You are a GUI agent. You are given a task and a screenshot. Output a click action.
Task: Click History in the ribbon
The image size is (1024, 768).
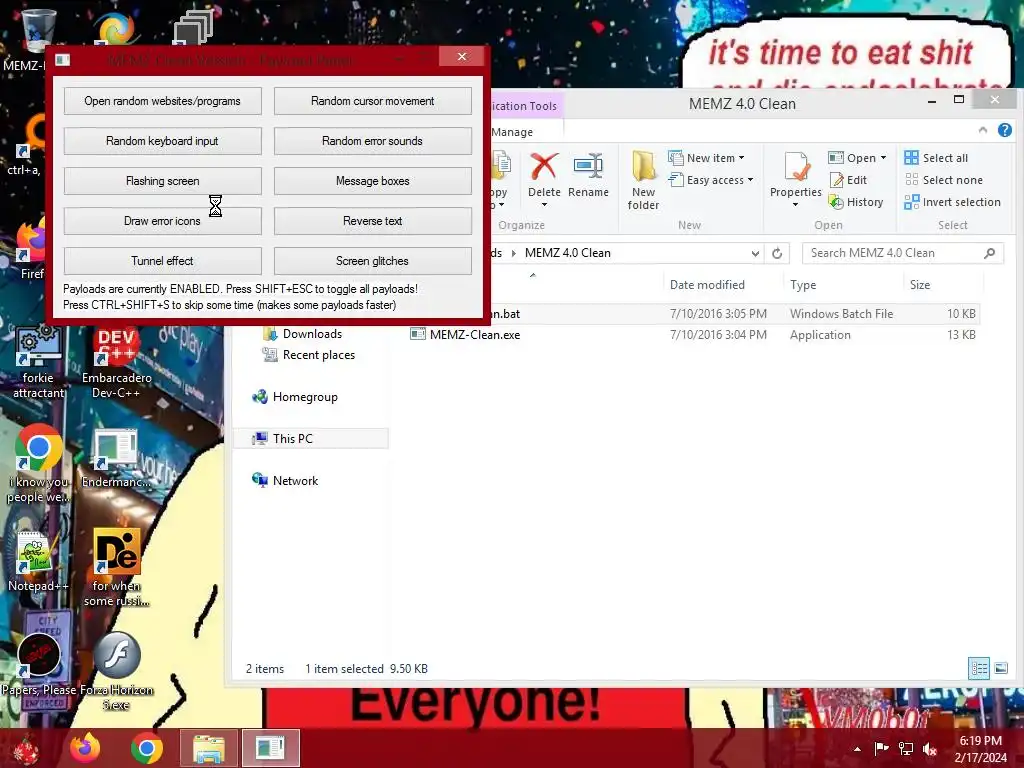click(x=856, y=202)
